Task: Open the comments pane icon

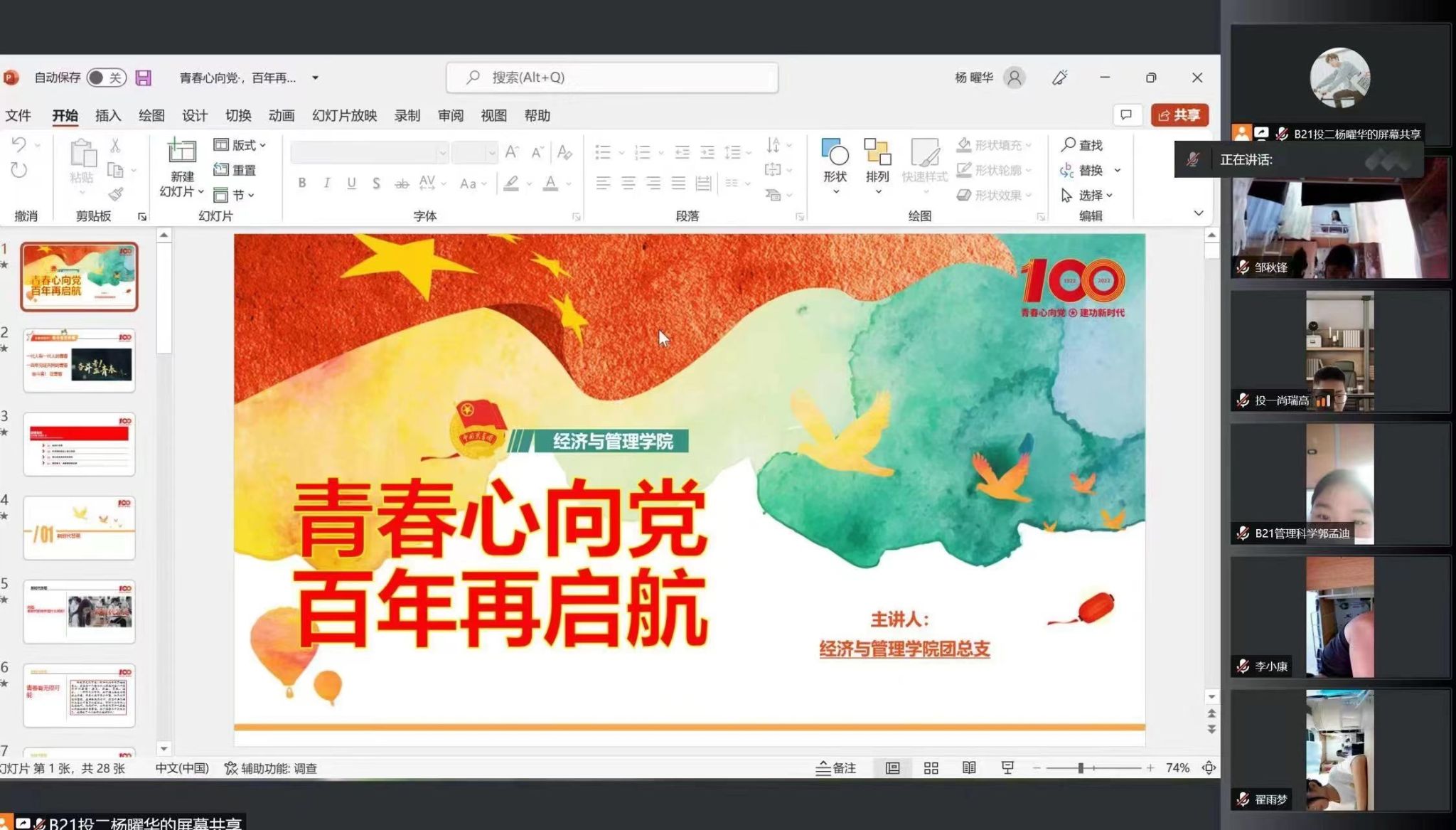Action: [x=1126, y=115]
